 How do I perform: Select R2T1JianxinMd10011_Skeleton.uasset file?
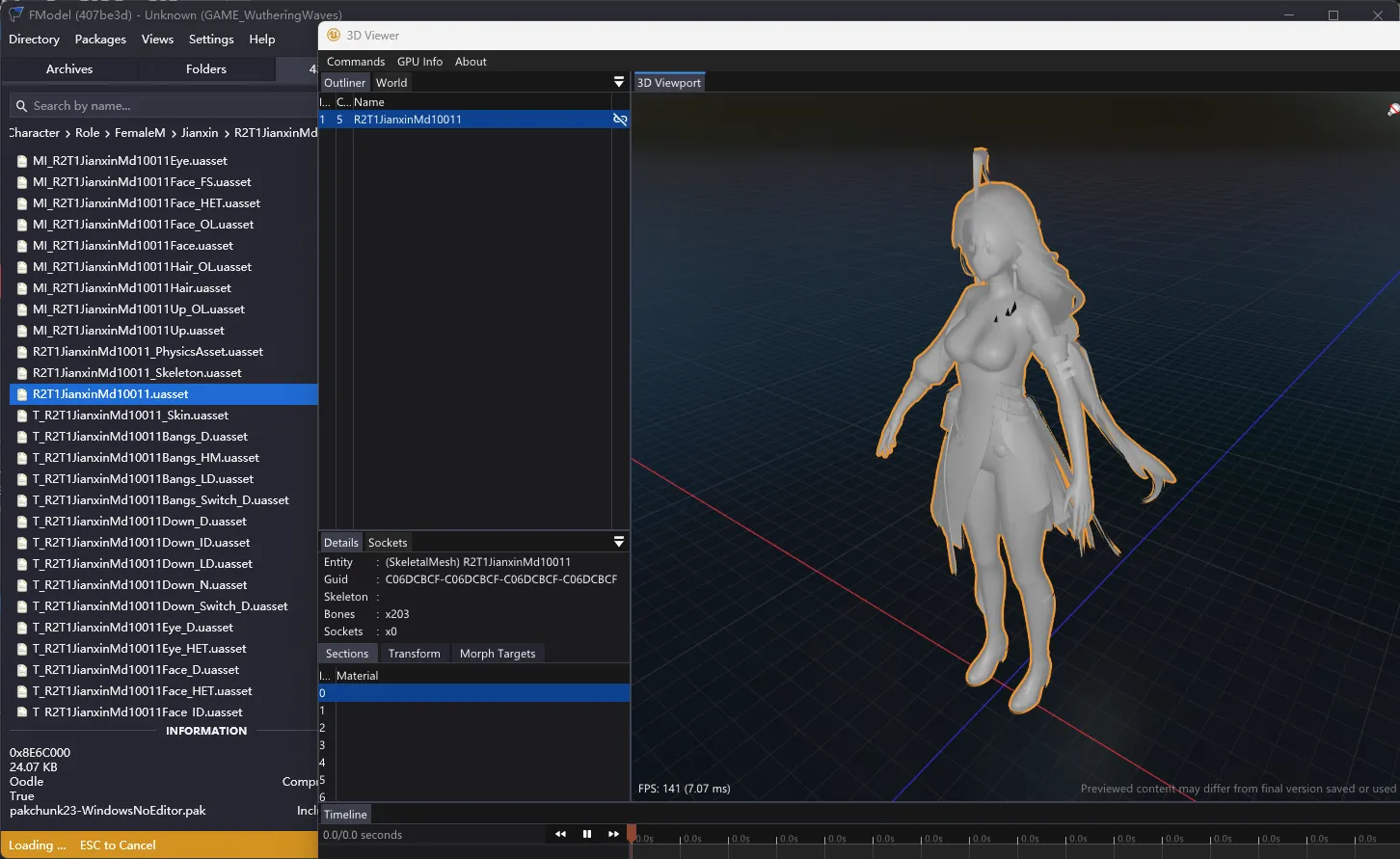point(137,373)
